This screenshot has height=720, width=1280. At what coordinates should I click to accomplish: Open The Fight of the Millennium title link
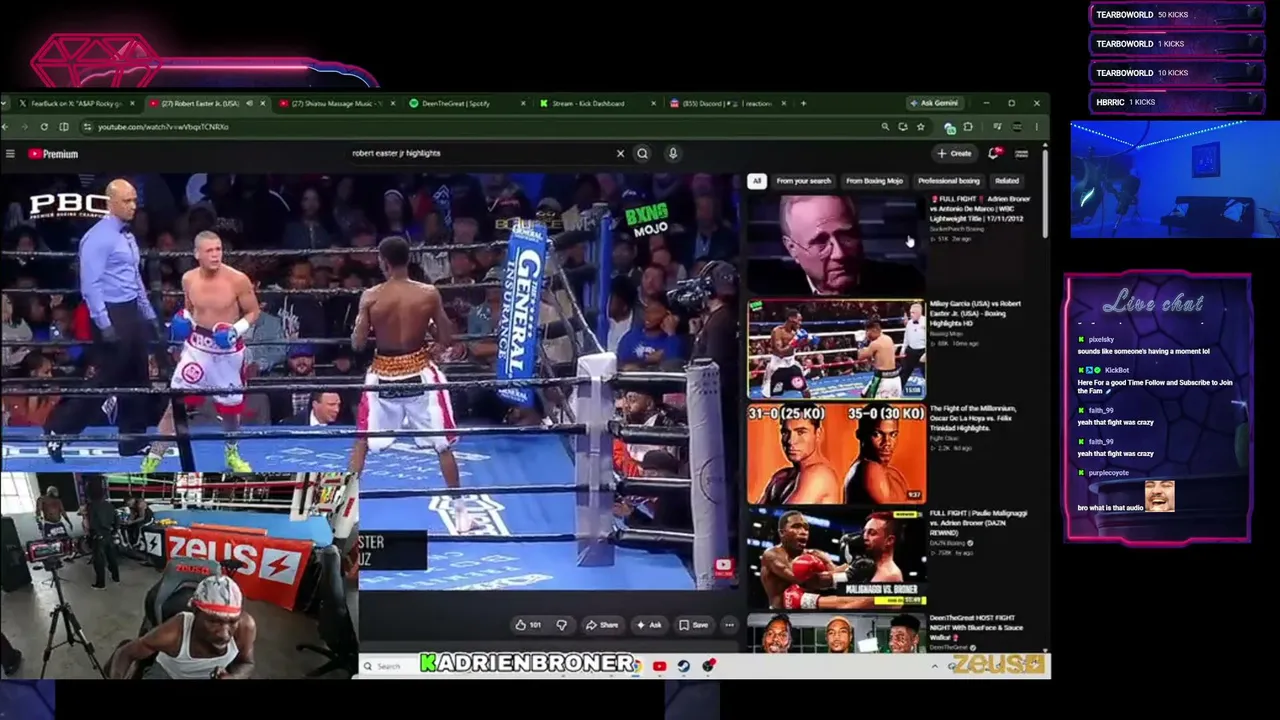974,418
